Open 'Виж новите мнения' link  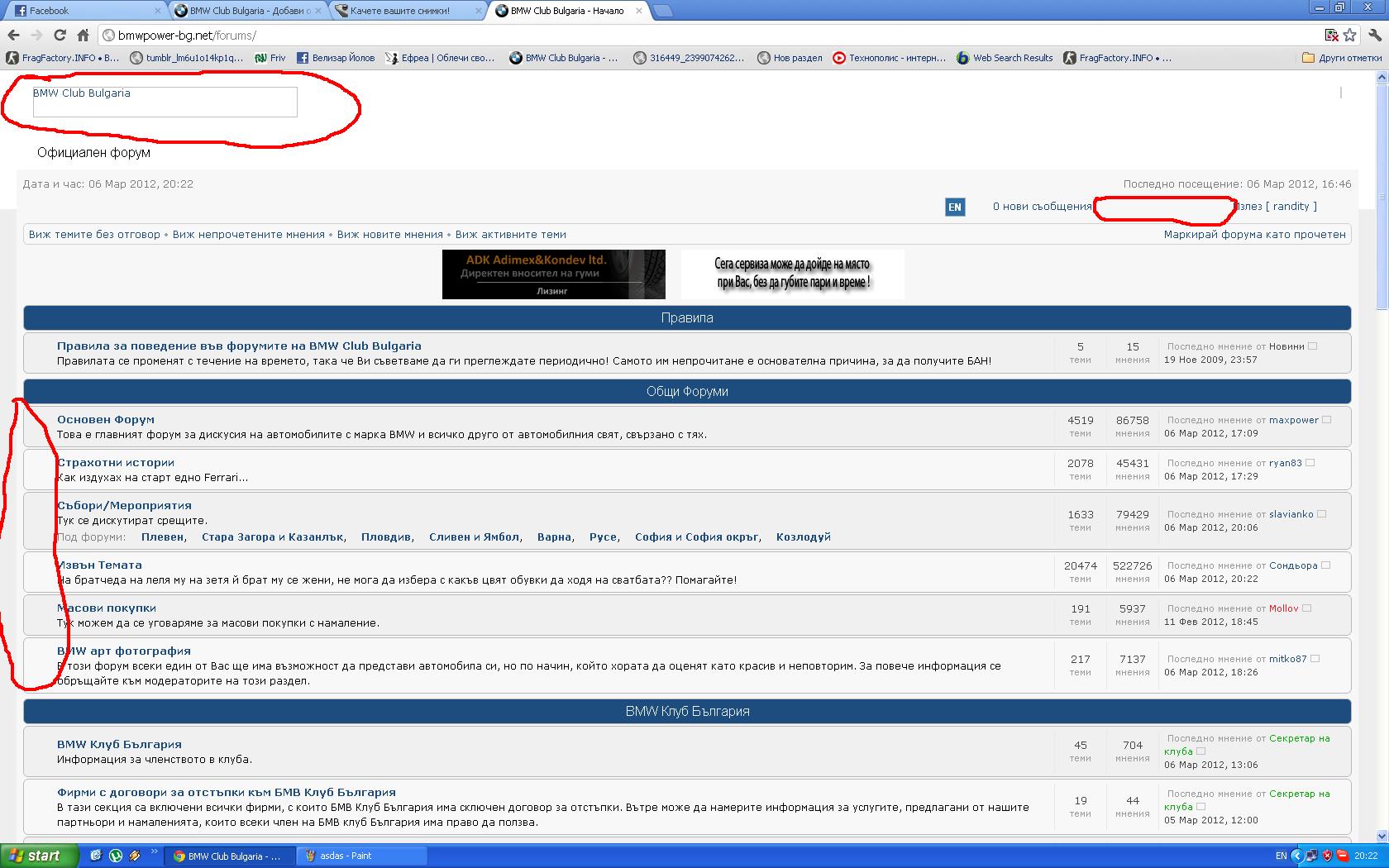(390, 235)
